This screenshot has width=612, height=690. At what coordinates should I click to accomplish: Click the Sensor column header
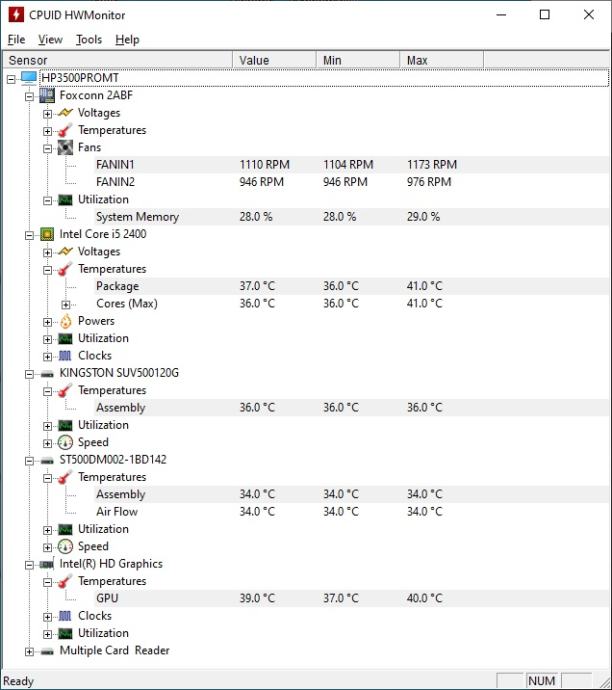pyautogui.click(x=118, y=60)
